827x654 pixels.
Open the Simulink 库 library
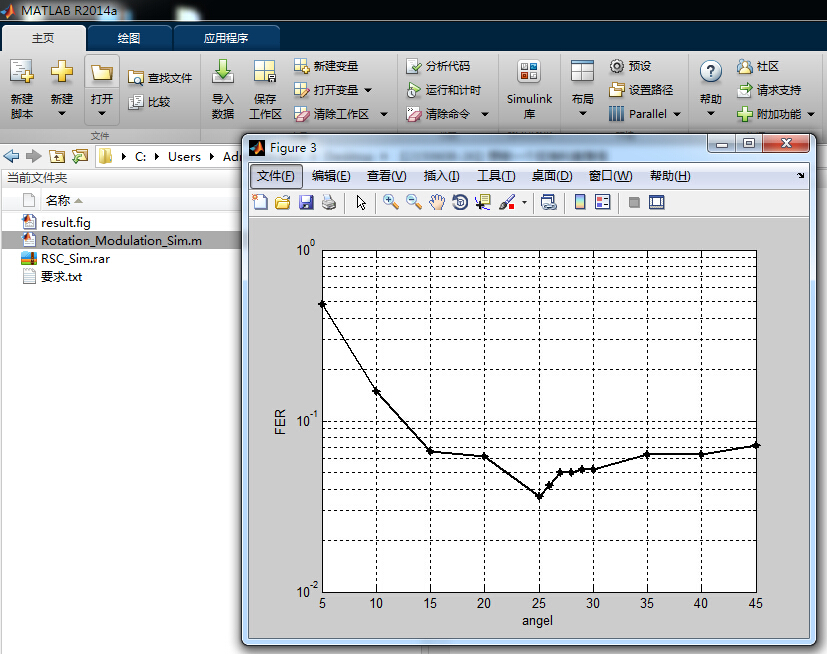(529, 89)
